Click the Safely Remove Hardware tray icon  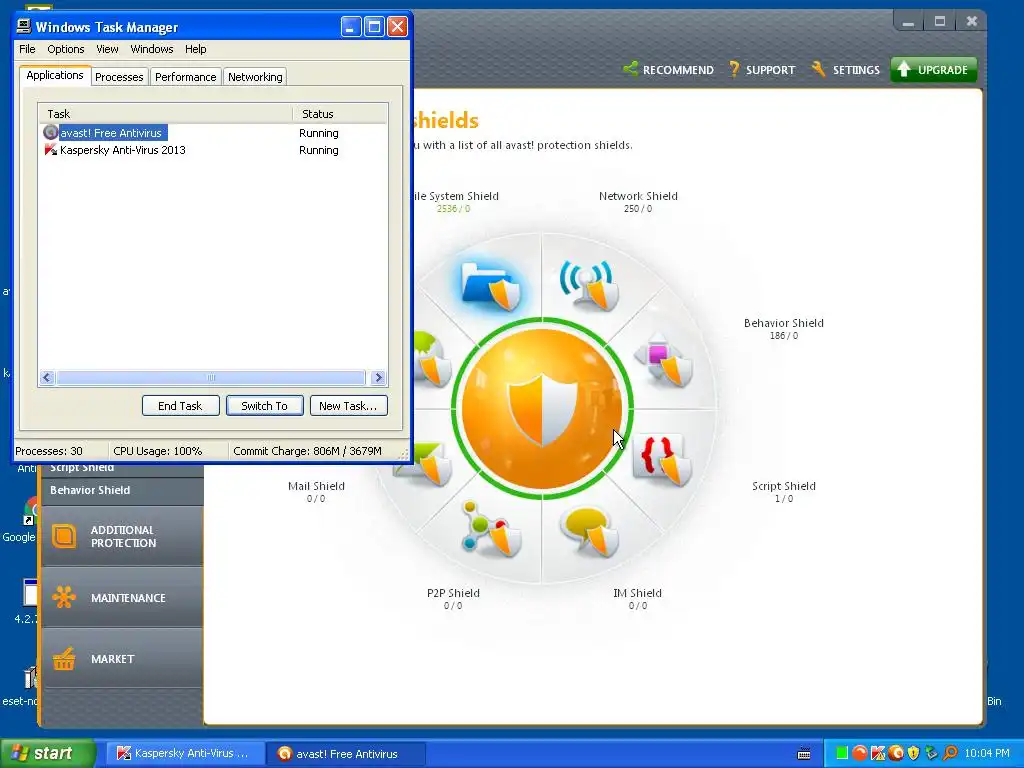pos(932,753)
